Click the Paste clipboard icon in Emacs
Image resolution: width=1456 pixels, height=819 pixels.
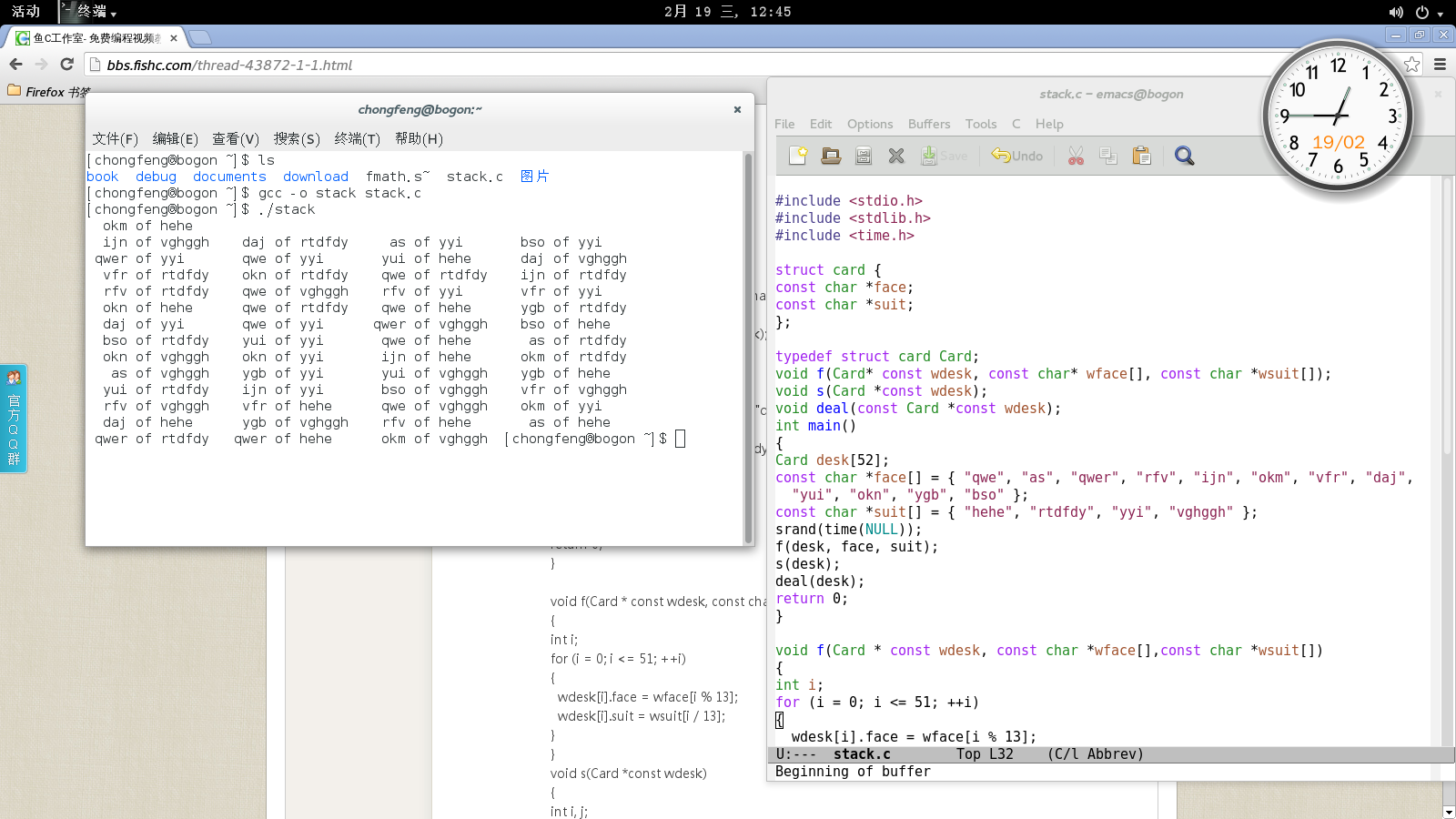(x=1141, y=156)
